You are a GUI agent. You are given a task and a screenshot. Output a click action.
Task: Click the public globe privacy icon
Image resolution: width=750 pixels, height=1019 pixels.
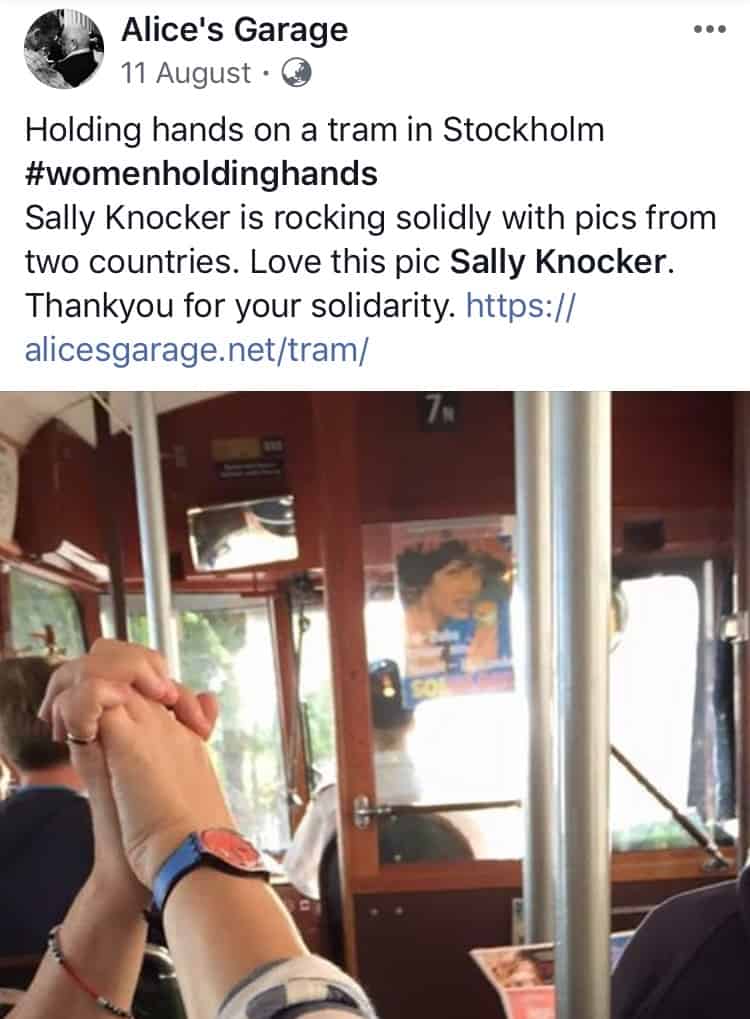(x=296, y=73)
